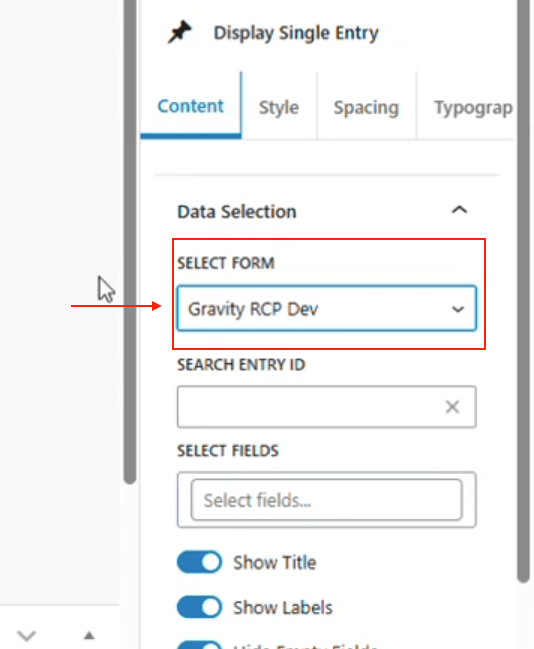Click the down chevron at bottom left
This screenshot has height=649, width=534.
pyautogui.click(x=27, y=635)
